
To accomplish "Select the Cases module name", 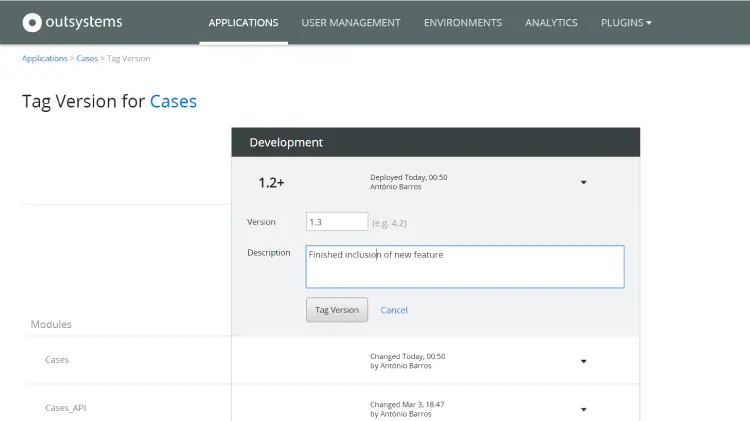I will pos(57,360).
